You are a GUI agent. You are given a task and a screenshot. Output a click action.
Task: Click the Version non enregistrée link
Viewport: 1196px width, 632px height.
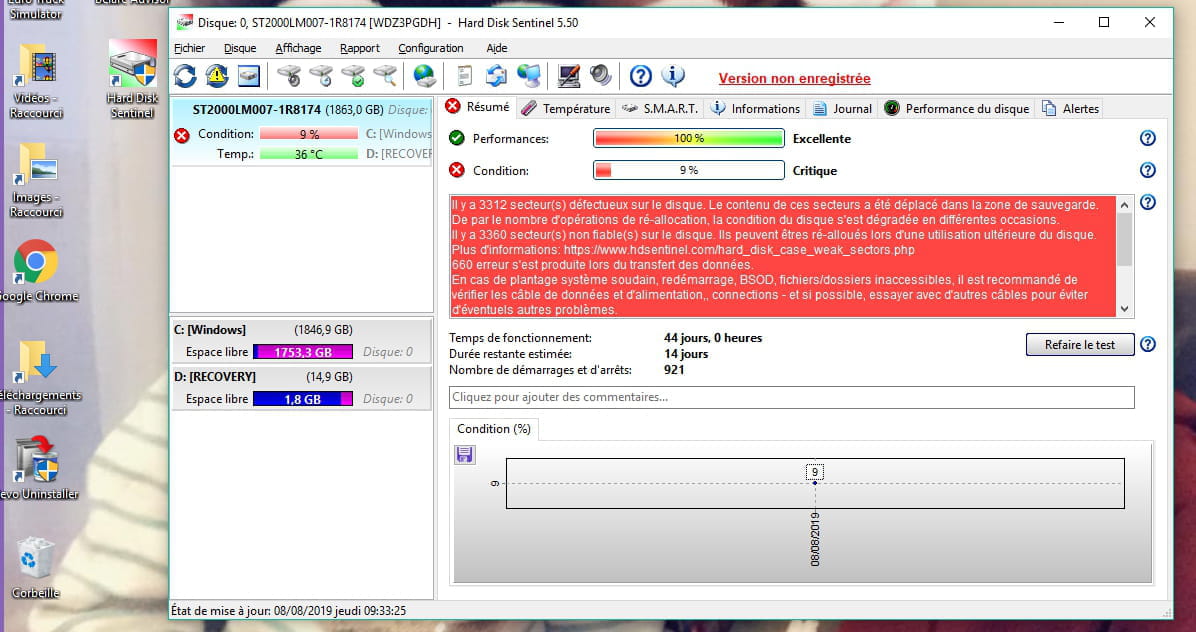(x=794, y=79)
